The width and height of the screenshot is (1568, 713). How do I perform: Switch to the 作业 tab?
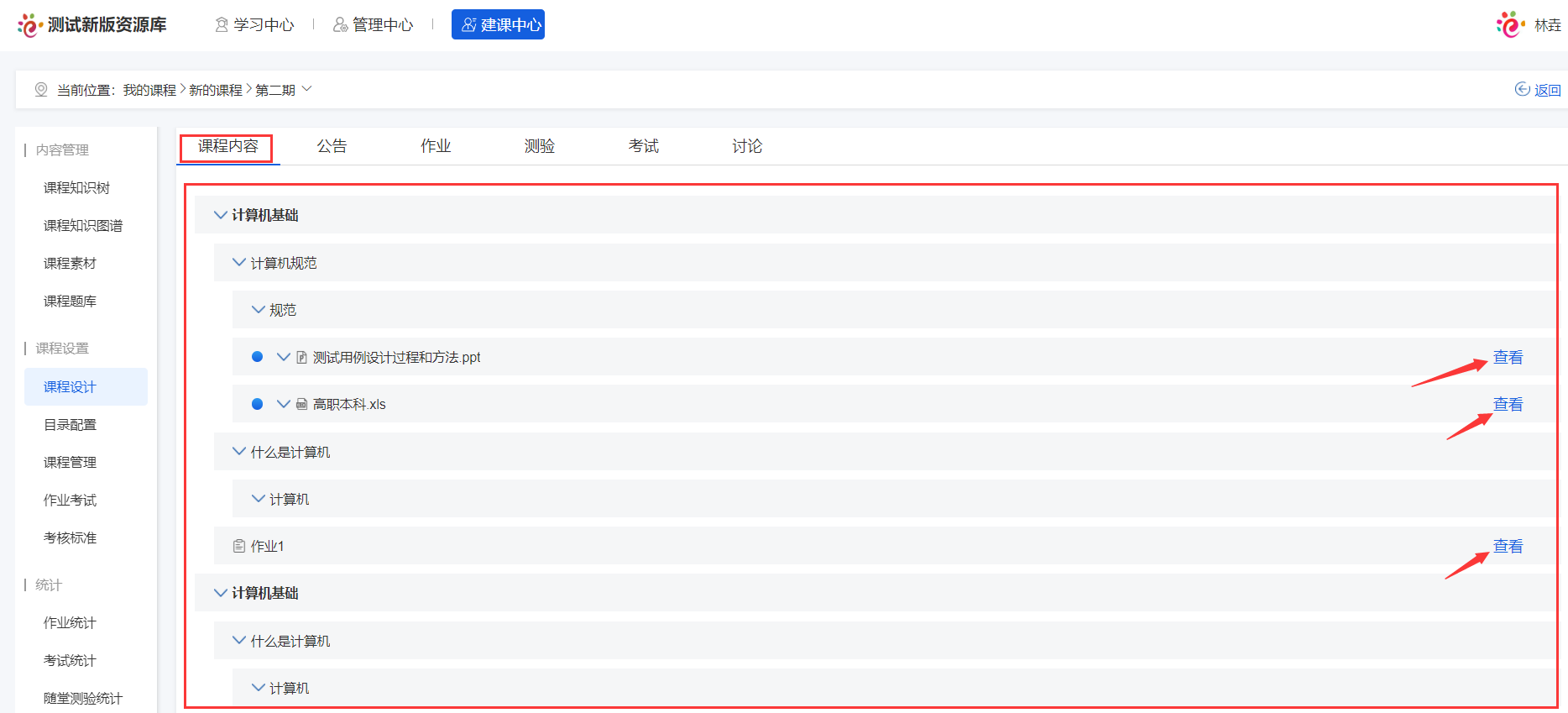click(436, 146)
